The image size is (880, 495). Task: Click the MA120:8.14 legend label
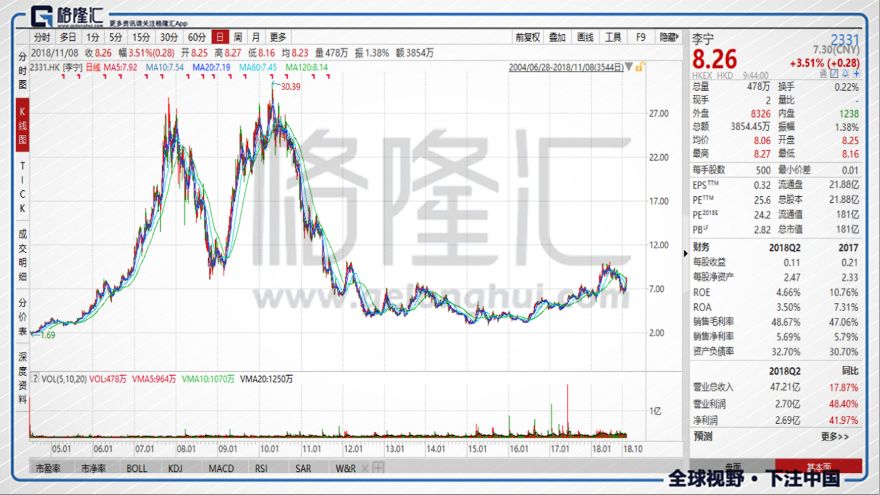point(306,67)
